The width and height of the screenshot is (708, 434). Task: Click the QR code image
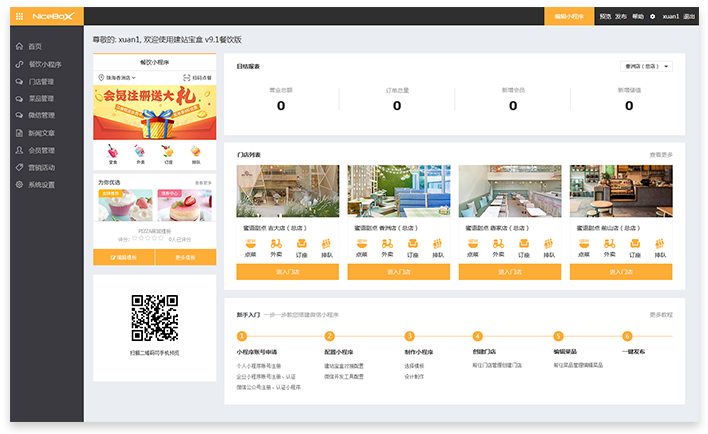154,317
